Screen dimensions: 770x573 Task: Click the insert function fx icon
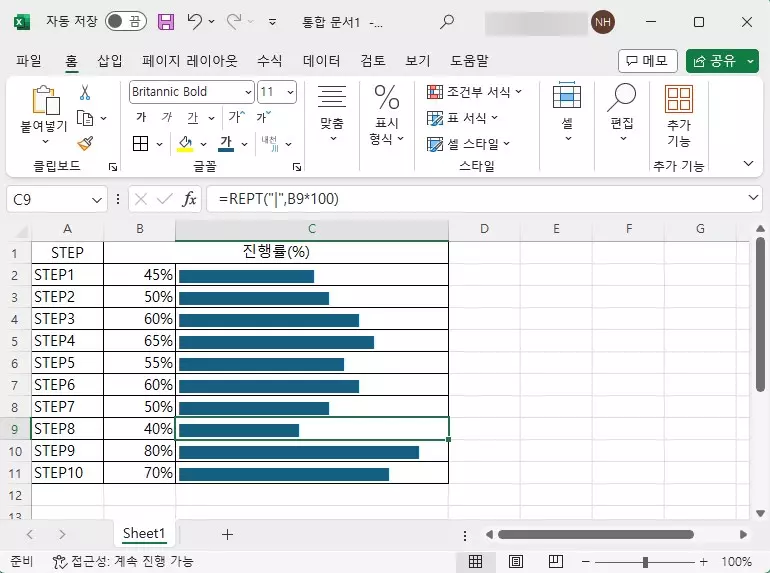[189, 199]
